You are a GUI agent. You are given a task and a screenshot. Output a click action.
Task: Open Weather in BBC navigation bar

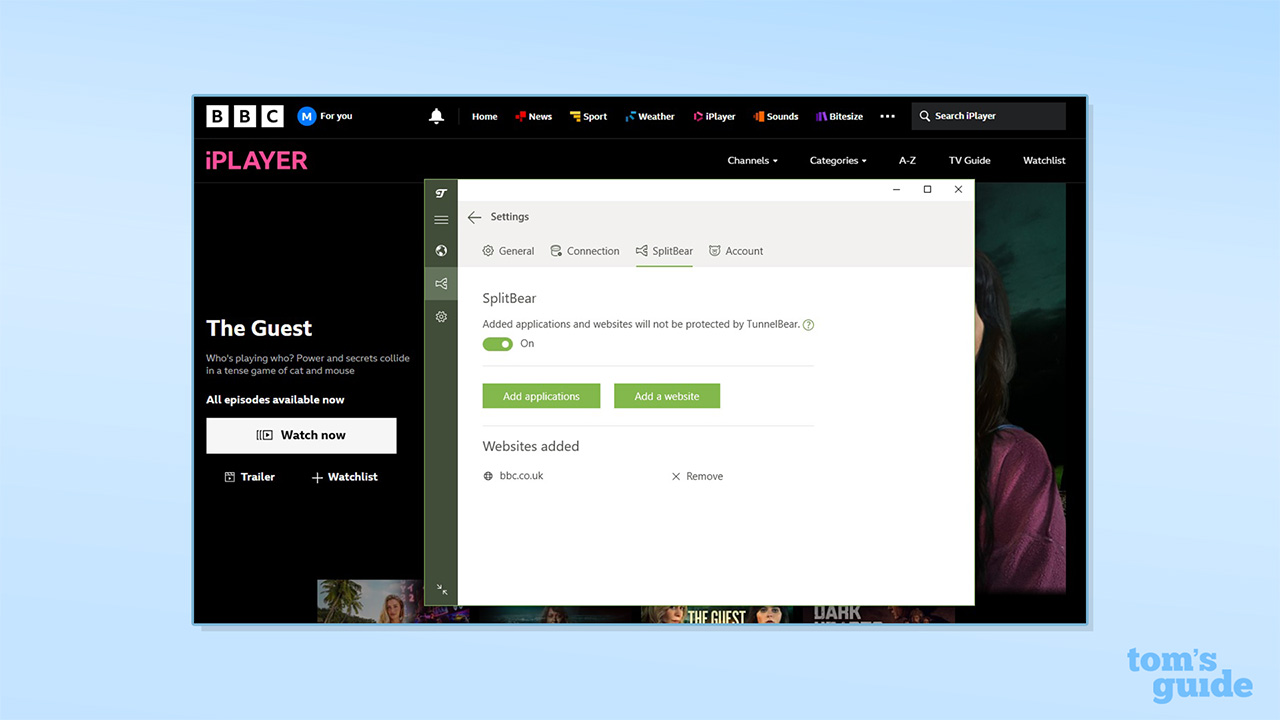(650, 117)
